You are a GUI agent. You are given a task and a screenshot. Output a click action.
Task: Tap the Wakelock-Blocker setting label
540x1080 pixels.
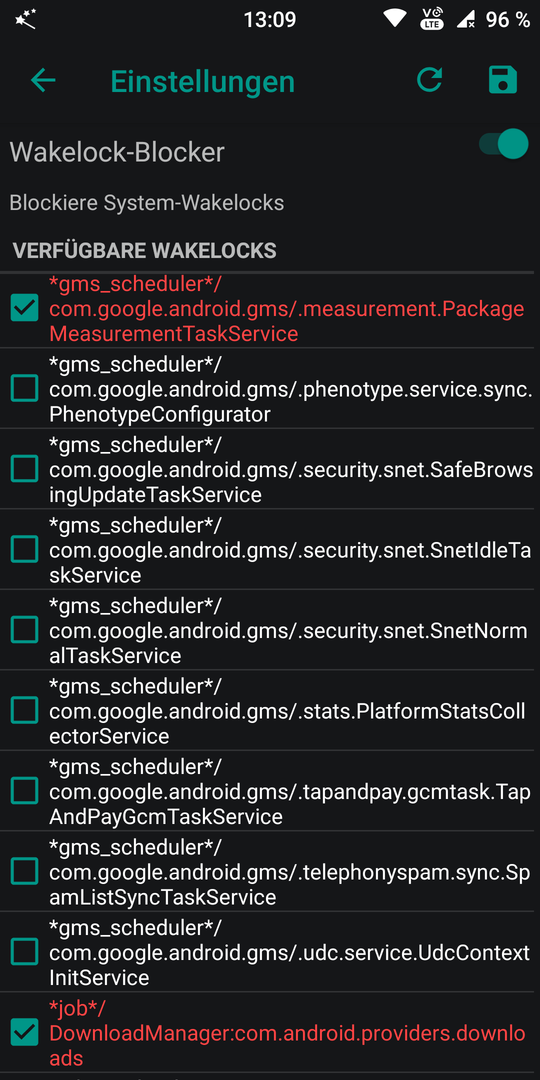117,152
